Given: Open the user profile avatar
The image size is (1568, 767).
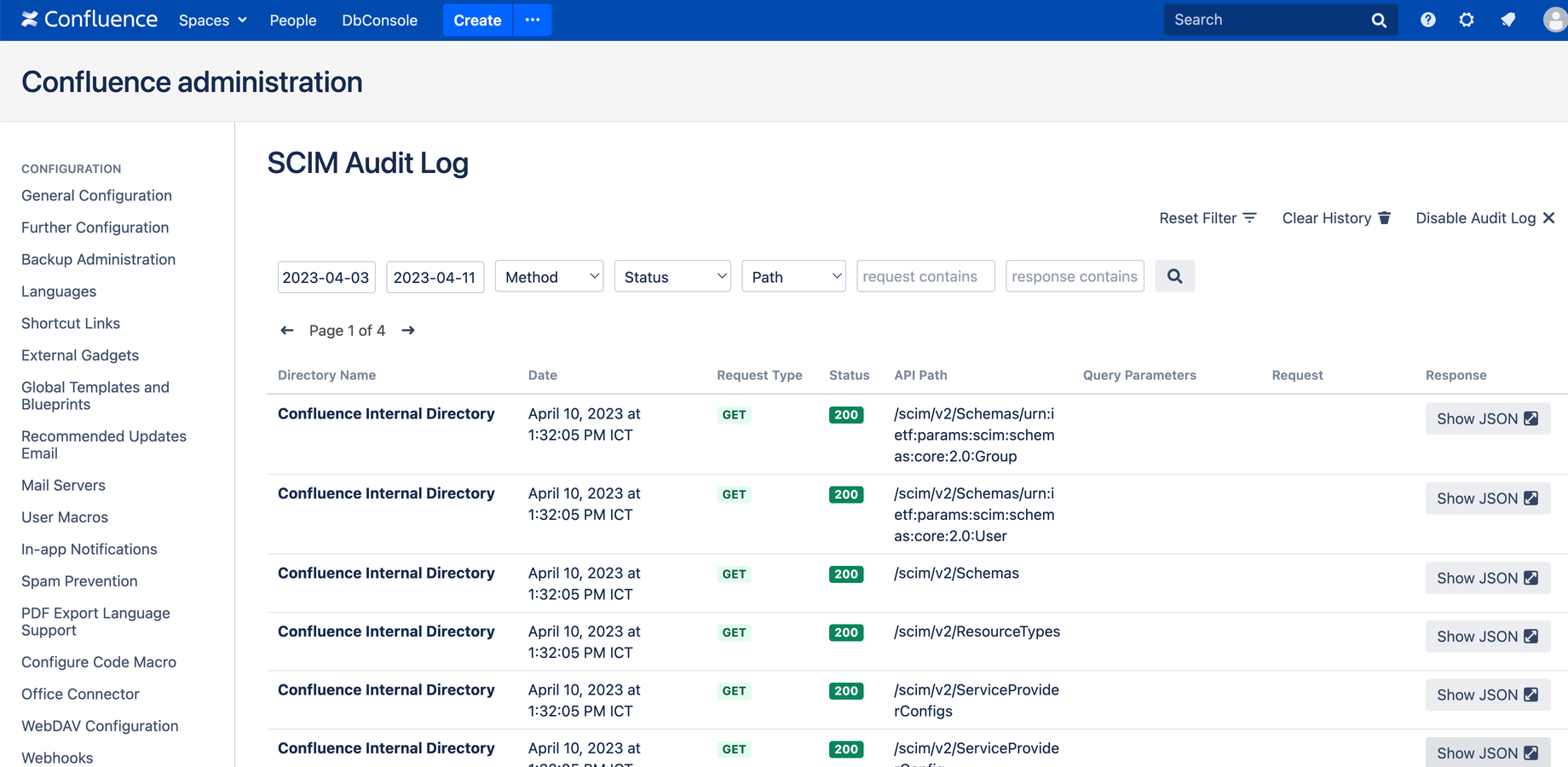Looking at the screenshot, I should (x=1555, y=20).
